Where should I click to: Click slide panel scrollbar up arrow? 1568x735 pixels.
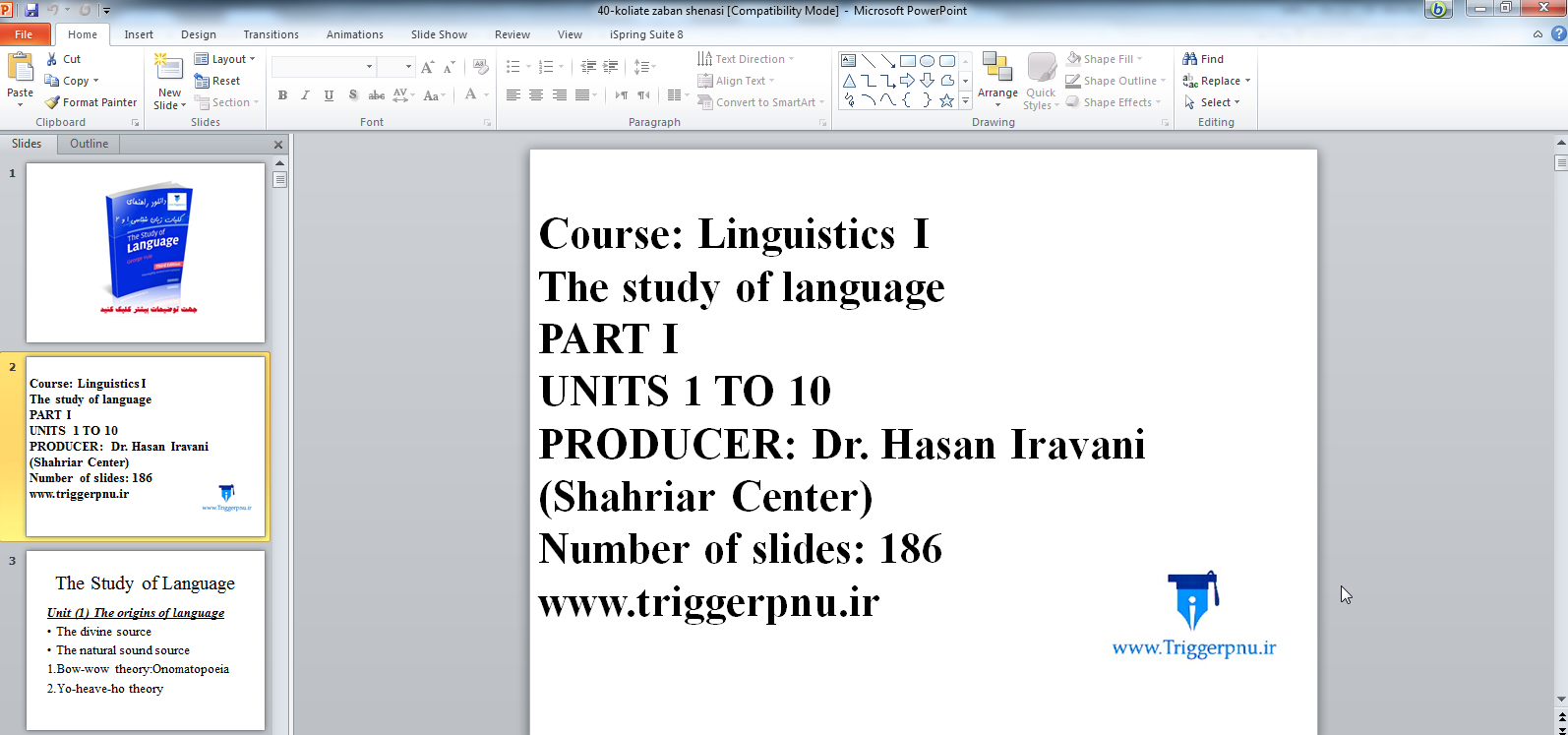[280, 163]
